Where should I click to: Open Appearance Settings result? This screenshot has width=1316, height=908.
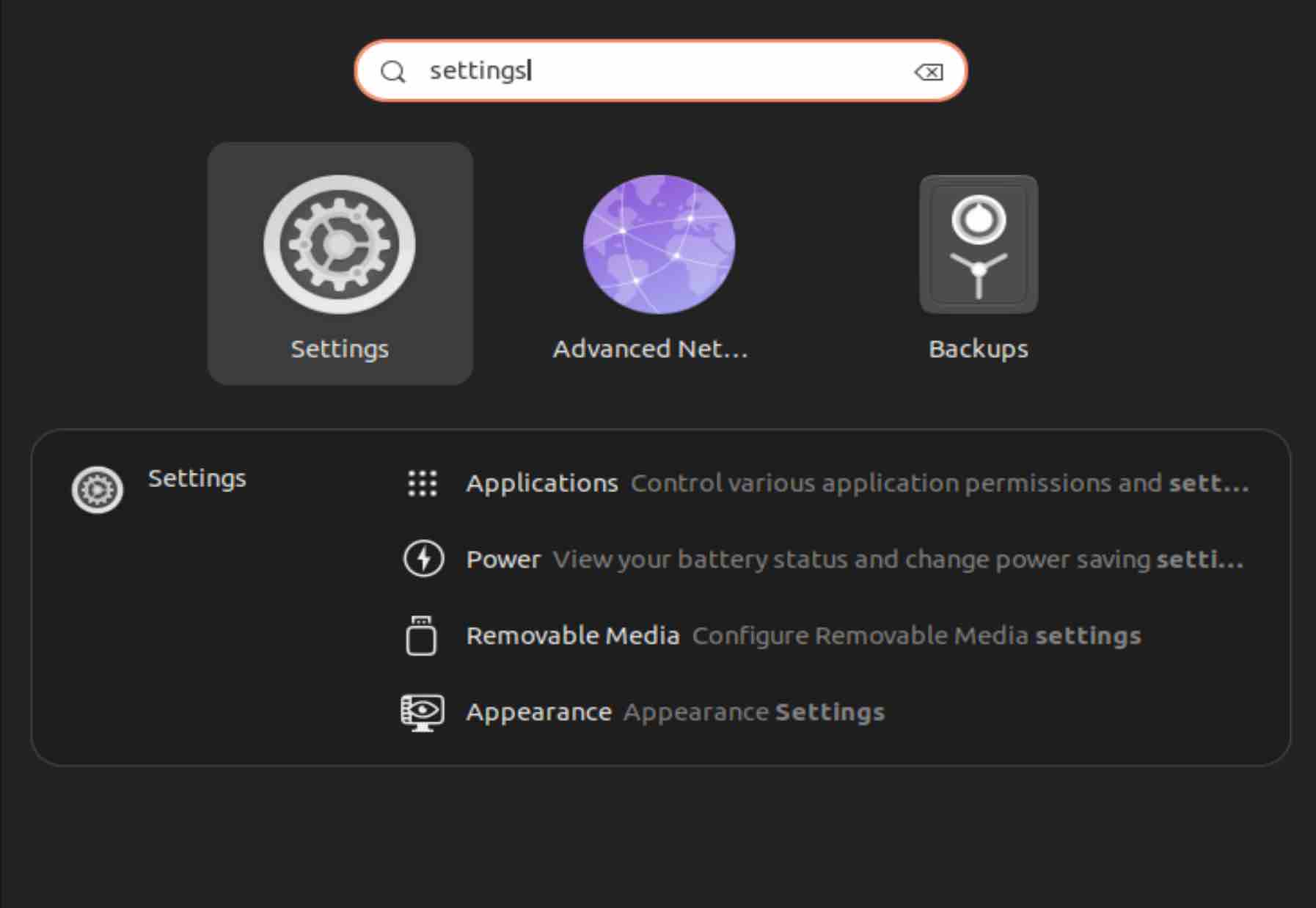coord(675,711)
